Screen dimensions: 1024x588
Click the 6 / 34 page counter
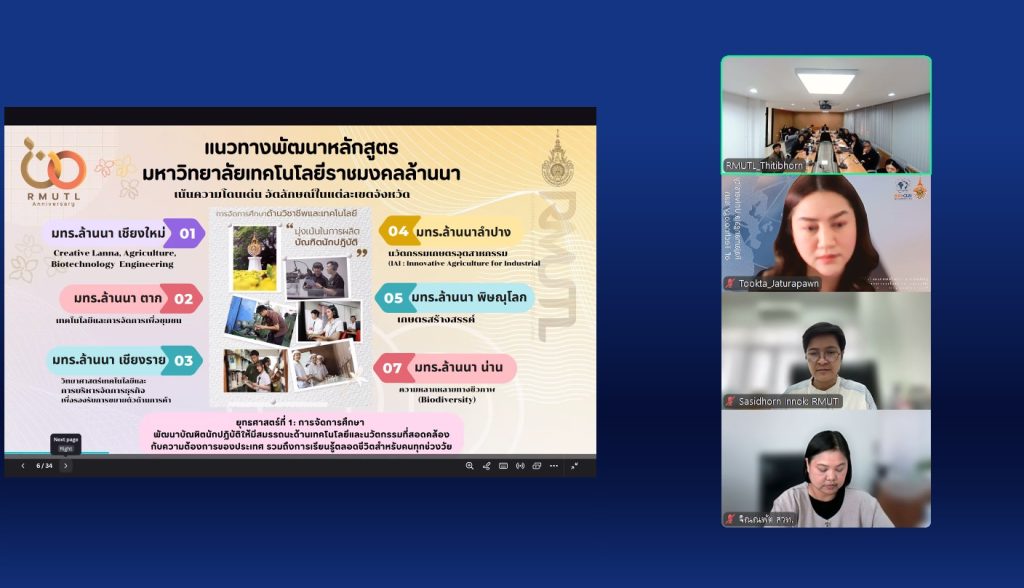pos(44,466)
